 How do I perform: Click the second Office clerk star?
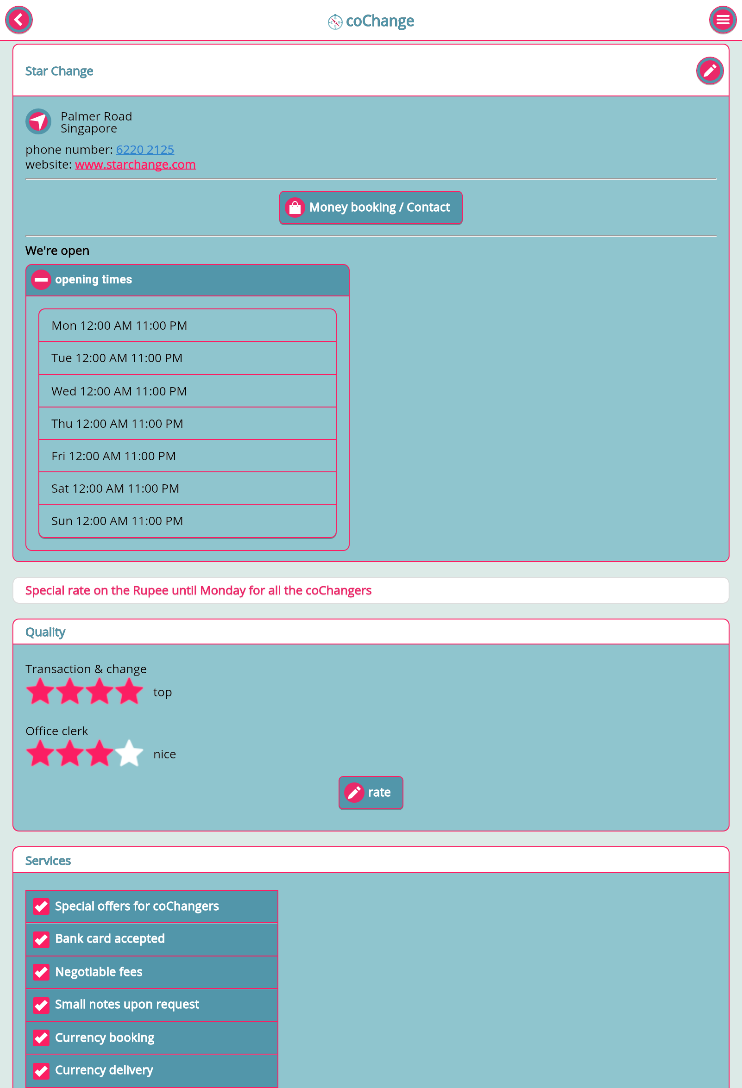70,754
